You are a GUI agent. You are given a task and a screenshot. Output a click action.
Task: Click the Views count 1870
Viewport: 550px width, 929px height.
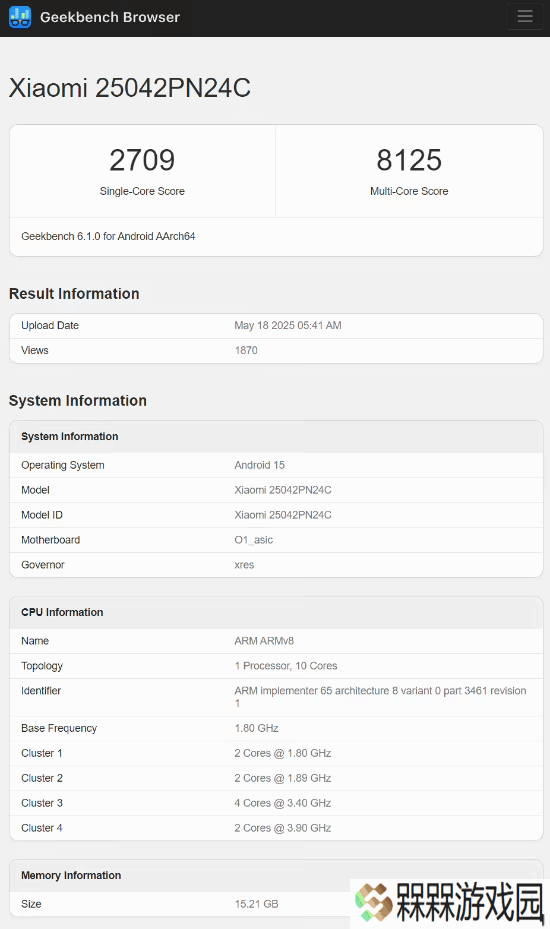click(246, 350)
